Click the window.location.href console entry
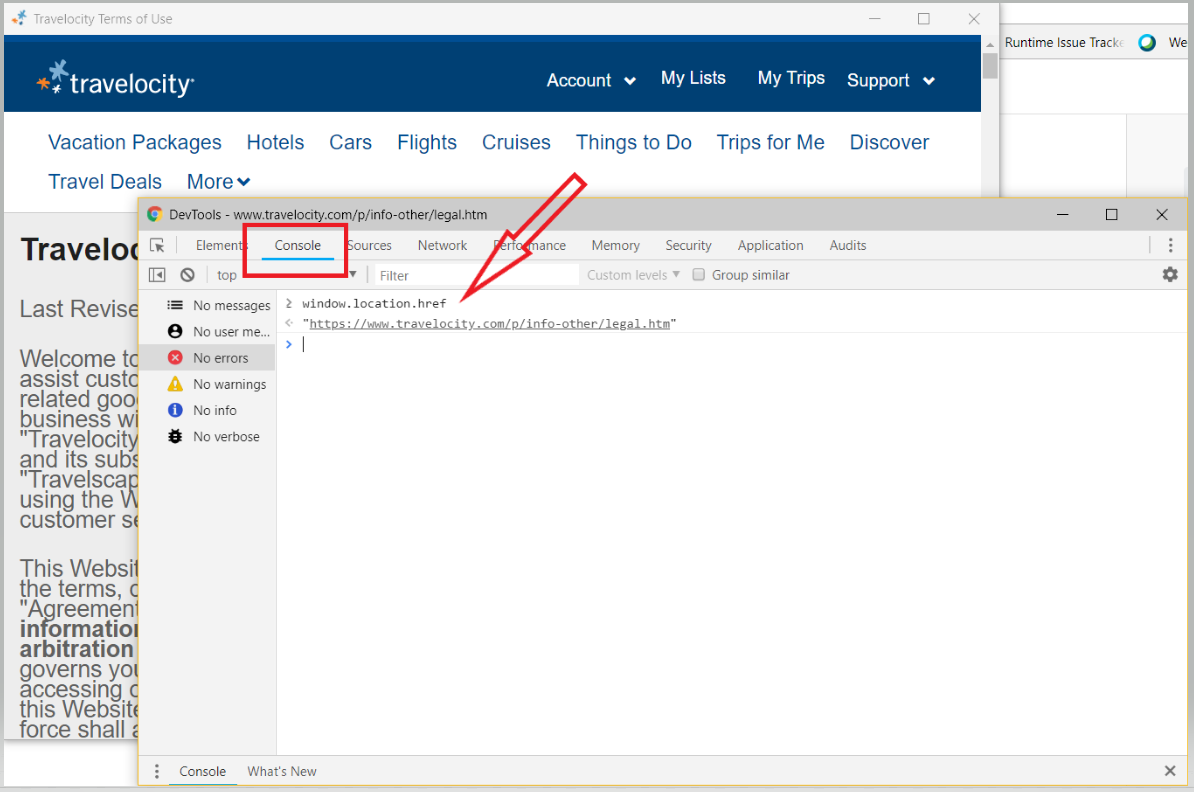Image resolution: width=1194 pixels, height=792 pixels. 374,304
